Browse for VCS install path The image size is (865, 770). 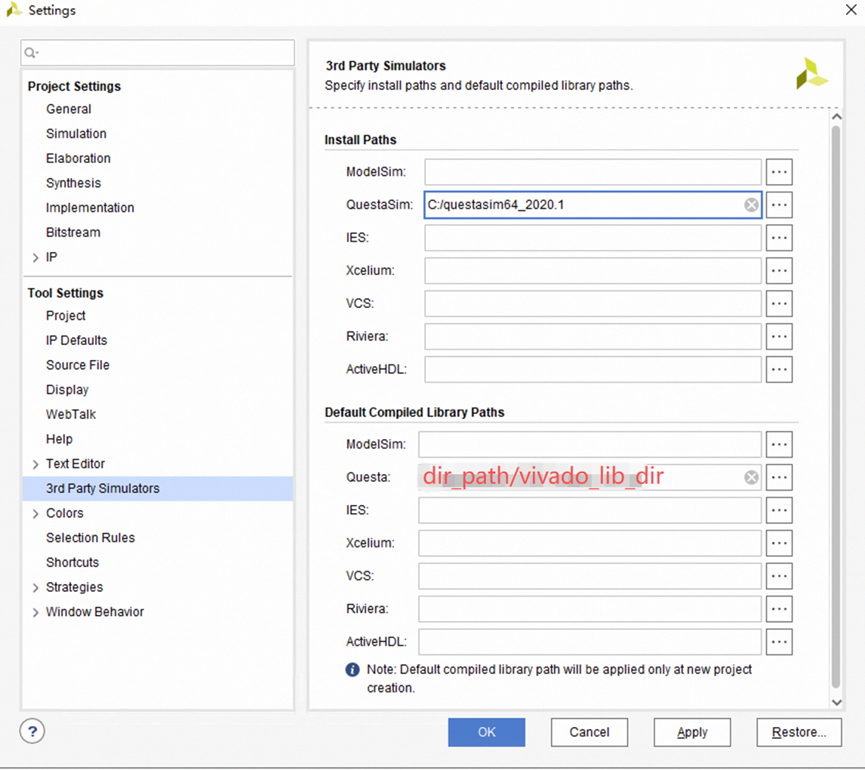tap(779, 303)
